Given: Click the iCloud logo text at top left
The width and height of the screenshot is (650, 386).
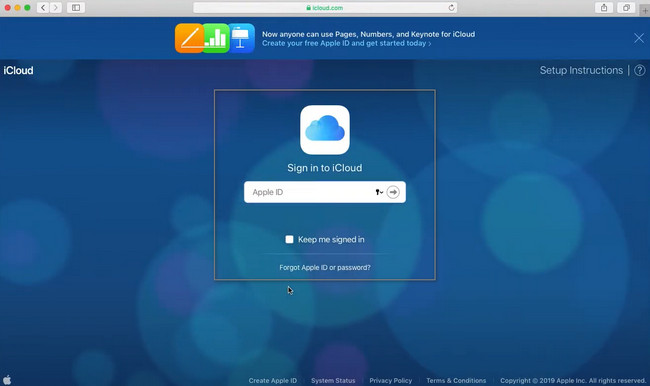Looking at the screenshot, I should (18, 70).
